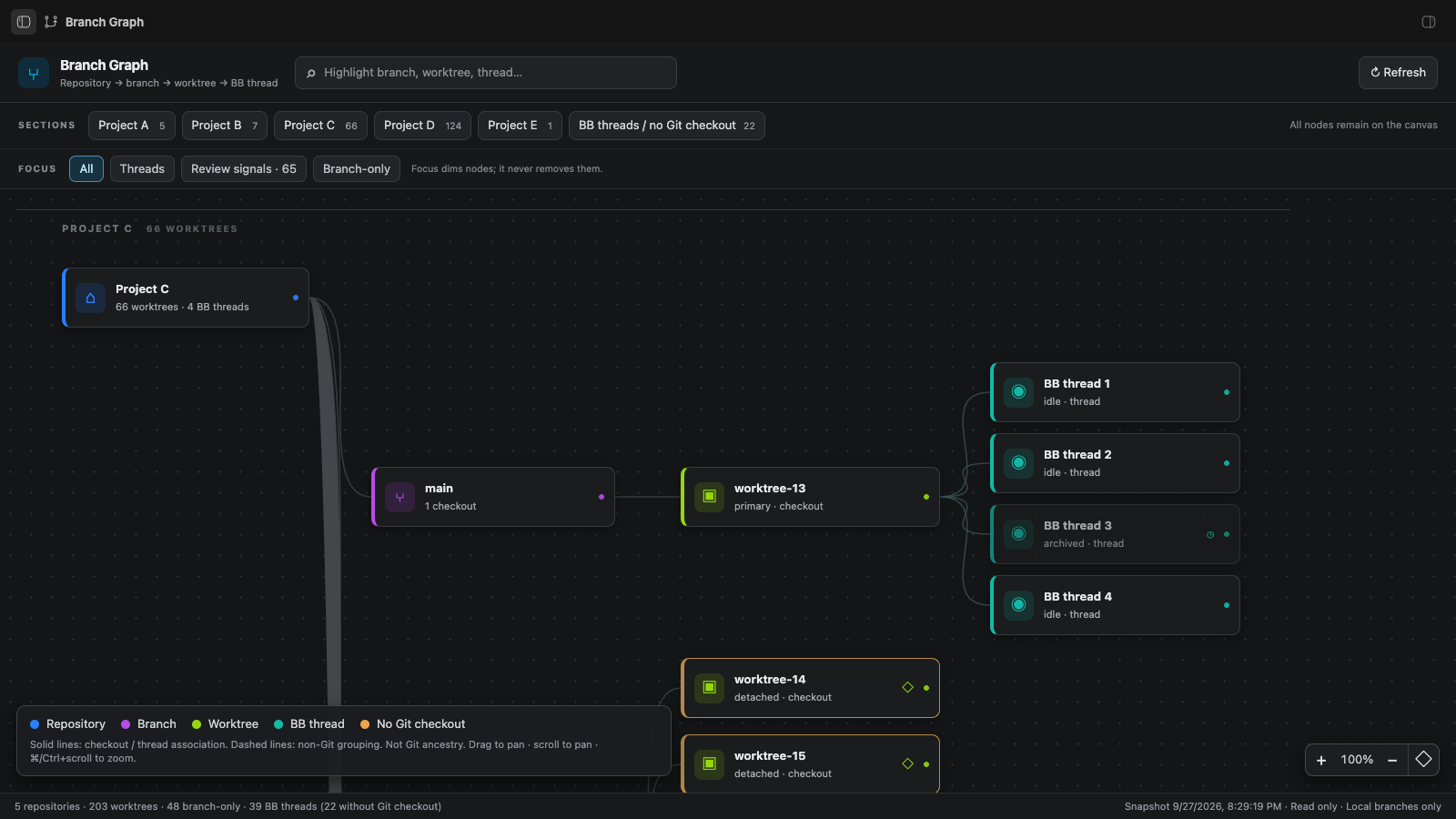The width and height of the screenshot is (1456, 819).
Task: Click the worktree-15 square icon
Action: pyautogui.click(x=709, y=764)
